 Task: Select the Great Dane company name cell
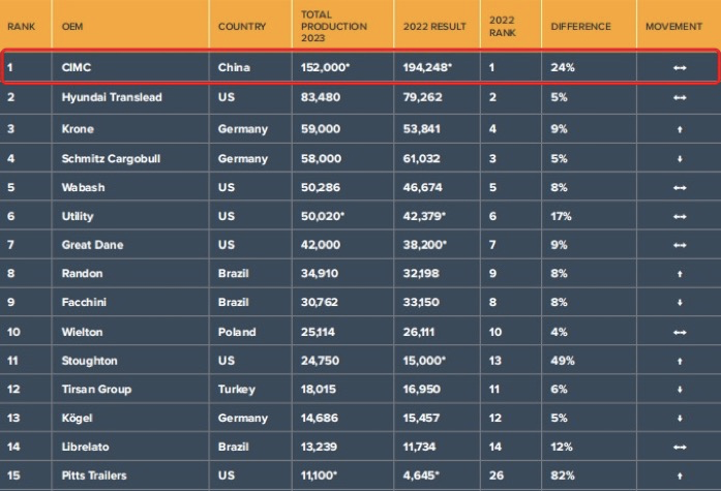(92, 245)
